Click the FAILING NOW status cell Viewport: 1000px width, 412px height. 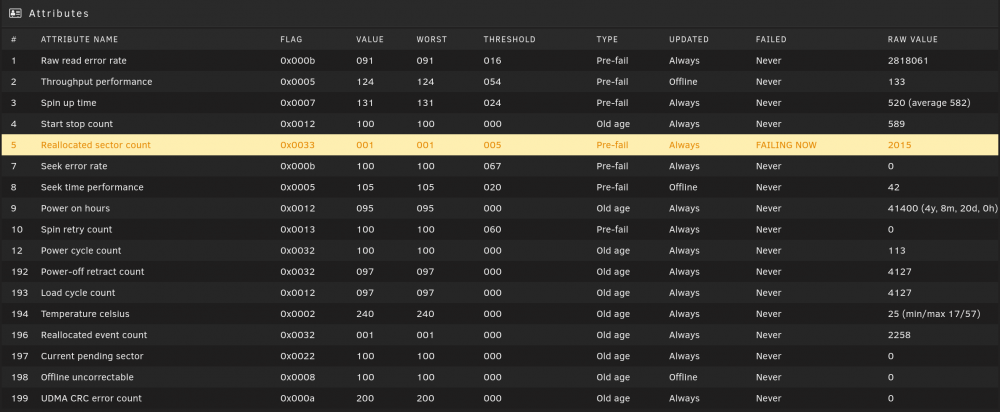[786, 145]
